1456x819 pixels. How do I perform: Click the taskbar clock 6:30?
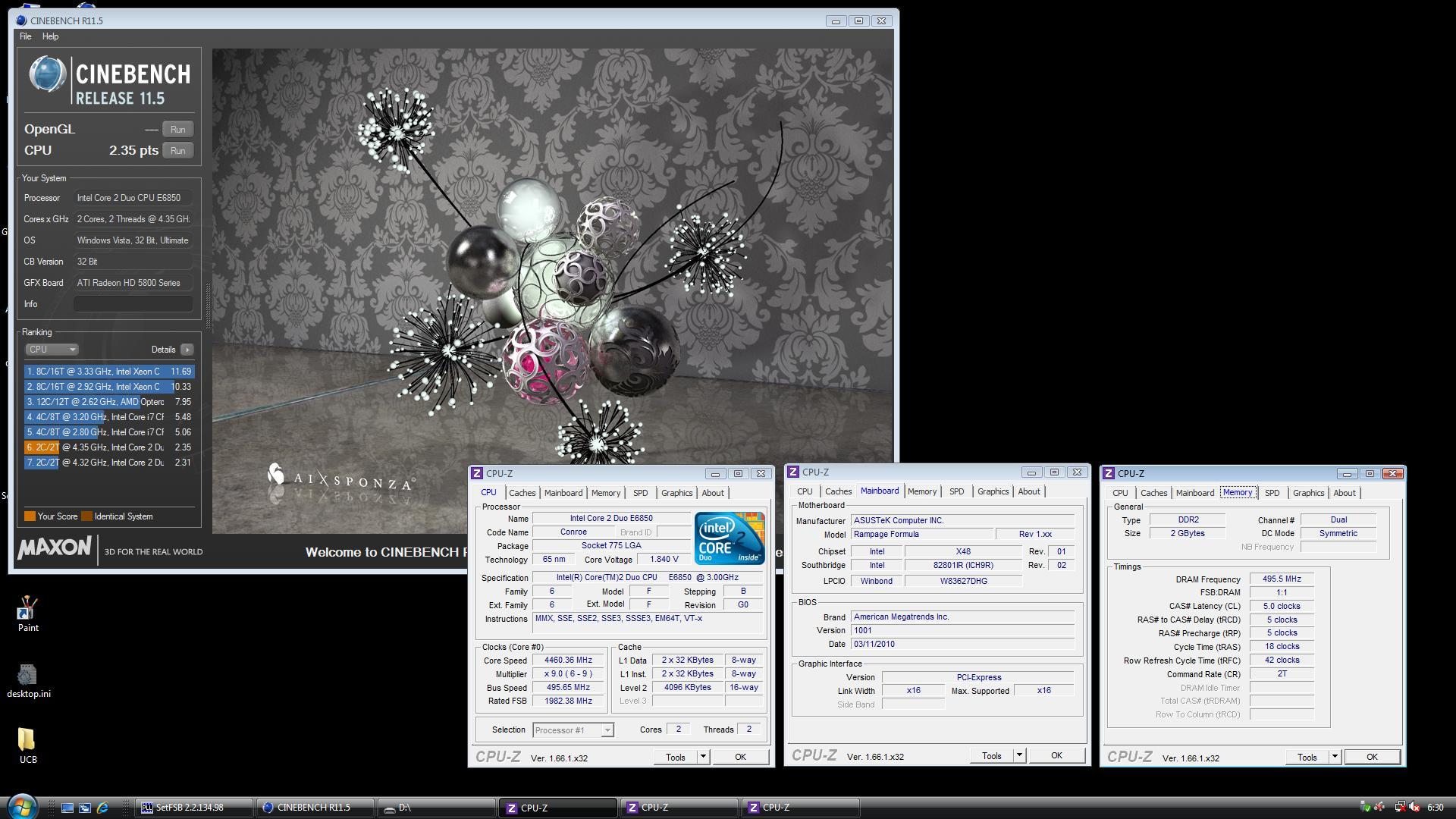coord(1436,808)
